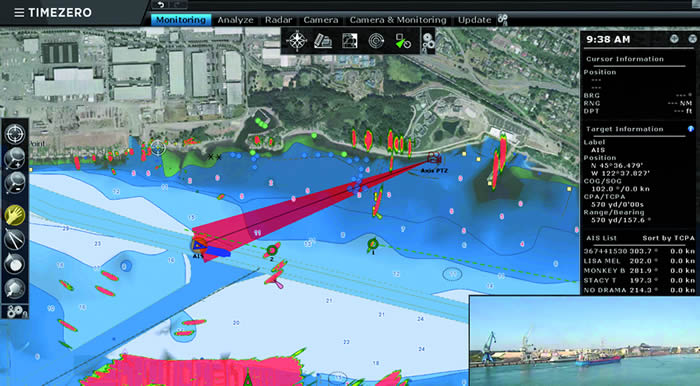Select the yellow hand pan tool

pyautogui.click(x=15, y=216)
